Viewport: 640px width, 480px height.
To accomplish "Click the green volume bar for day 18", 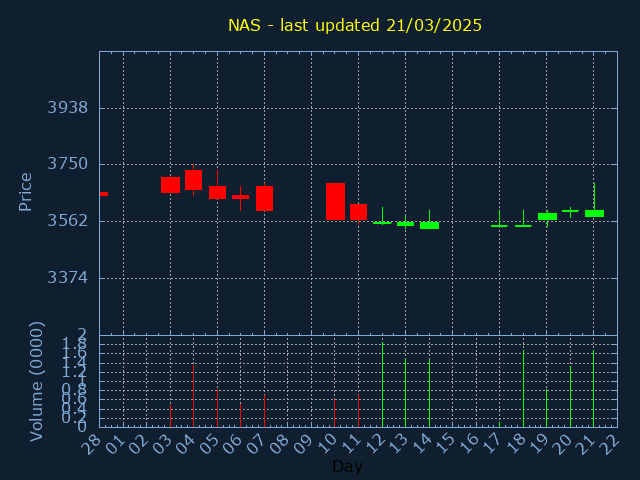I will point(523,389).
